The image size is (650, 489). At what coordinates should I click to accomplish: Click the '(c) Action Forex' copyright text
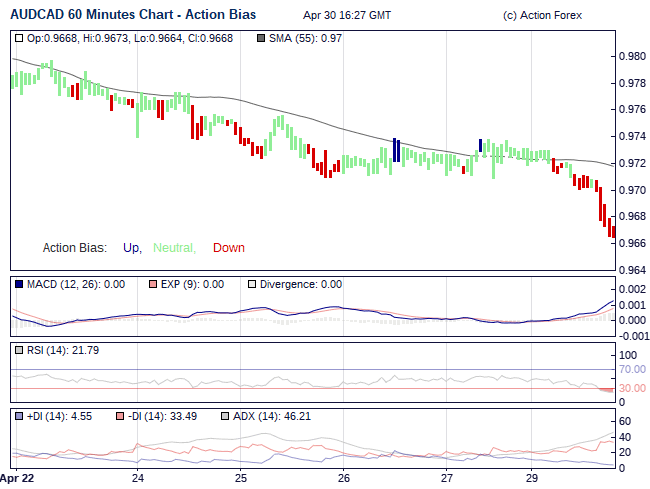pyautogui.click(x=541, y=16)
